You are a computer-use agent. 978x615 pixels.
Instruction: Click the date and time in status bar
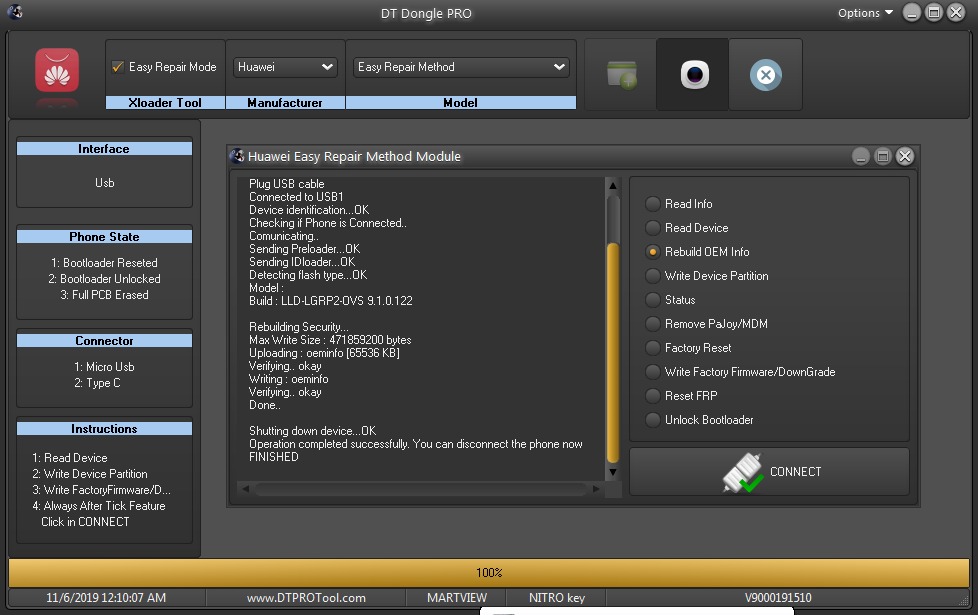click(x=106, y=598)
